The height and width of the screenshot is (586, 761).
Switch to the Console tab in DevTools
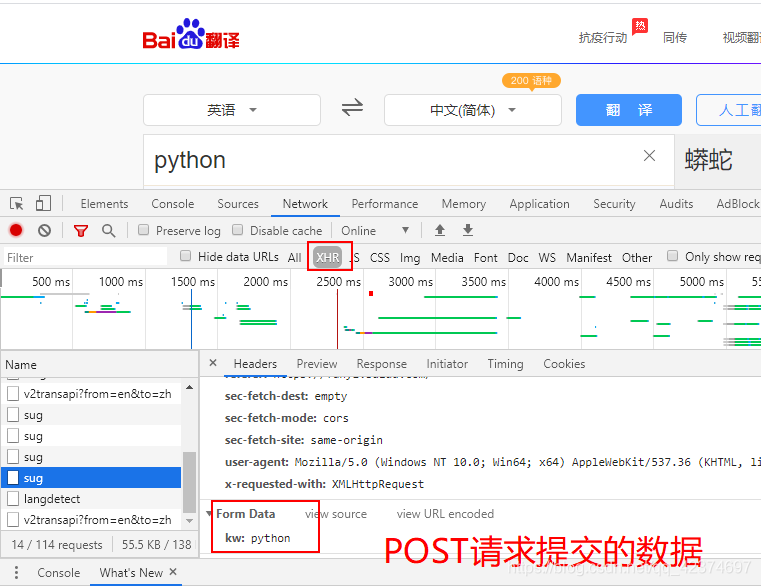(x=173, y=204)
